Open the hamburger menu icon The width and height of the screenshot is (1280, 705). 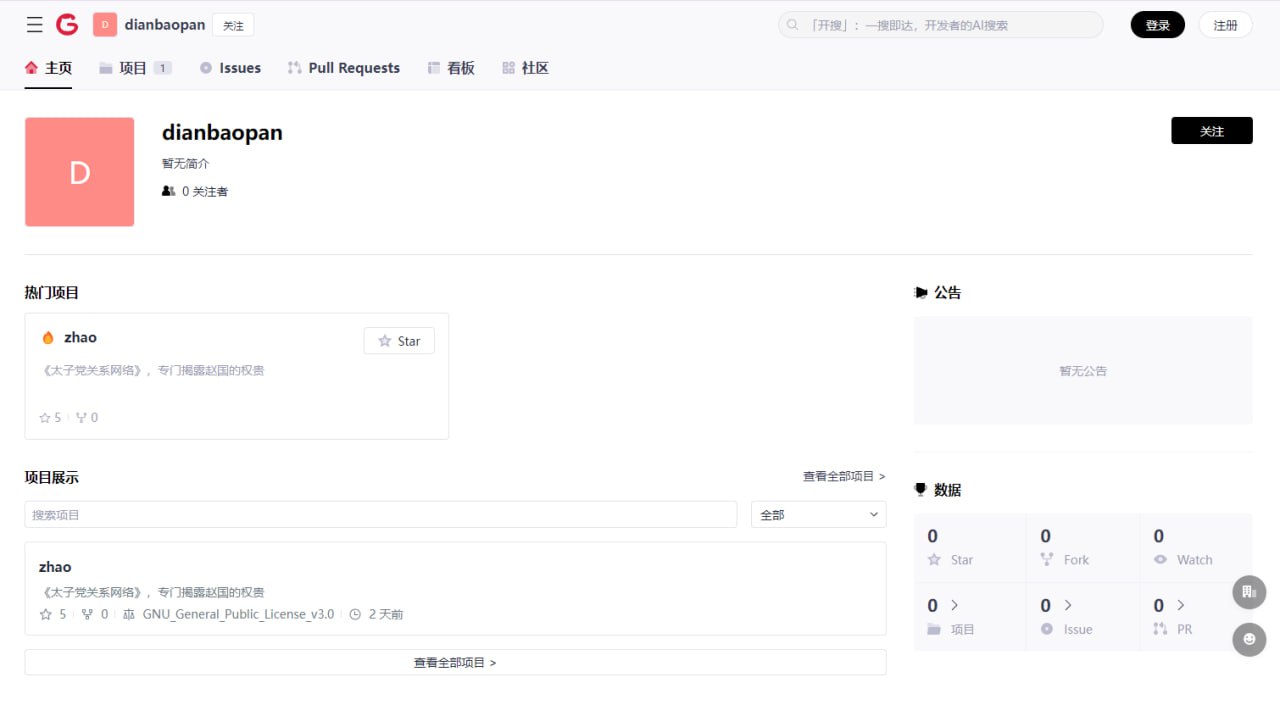coord(34,25)
